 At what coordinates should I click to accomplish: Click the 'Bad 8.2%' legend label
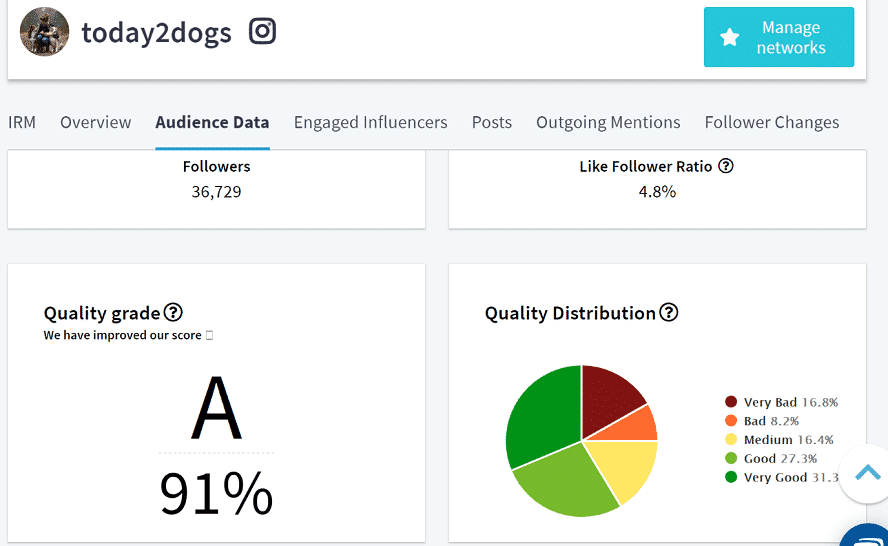(771, 421)
